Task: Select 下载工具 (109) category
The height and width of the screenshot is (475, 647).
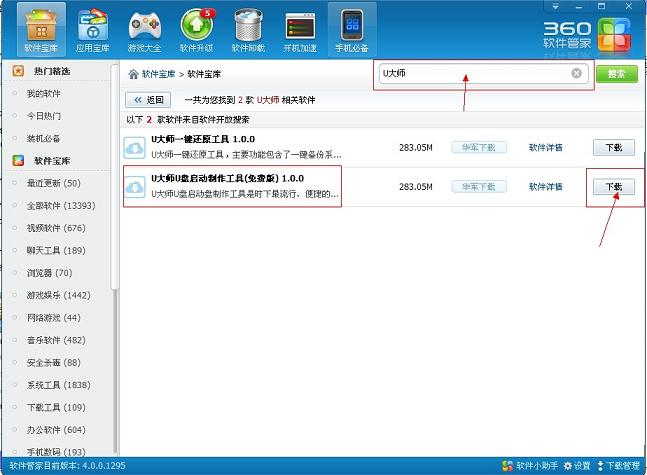Action: point(56,407)
